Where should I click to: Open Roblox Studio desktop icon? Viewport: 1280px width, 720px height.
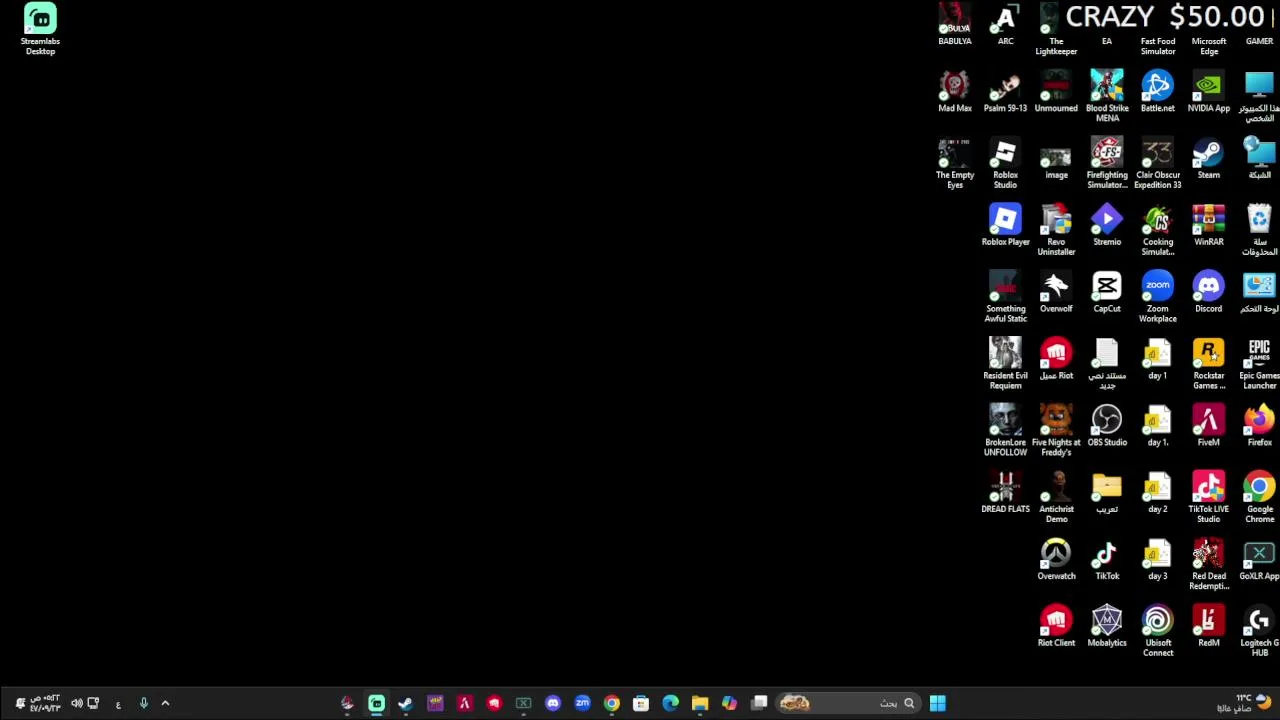(x=1005, y=163)
